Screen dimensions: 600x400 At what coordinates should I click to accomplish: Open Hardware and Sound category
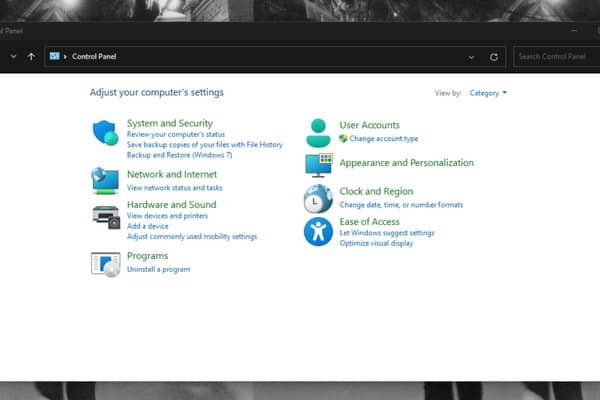click(x=171, y=204)
